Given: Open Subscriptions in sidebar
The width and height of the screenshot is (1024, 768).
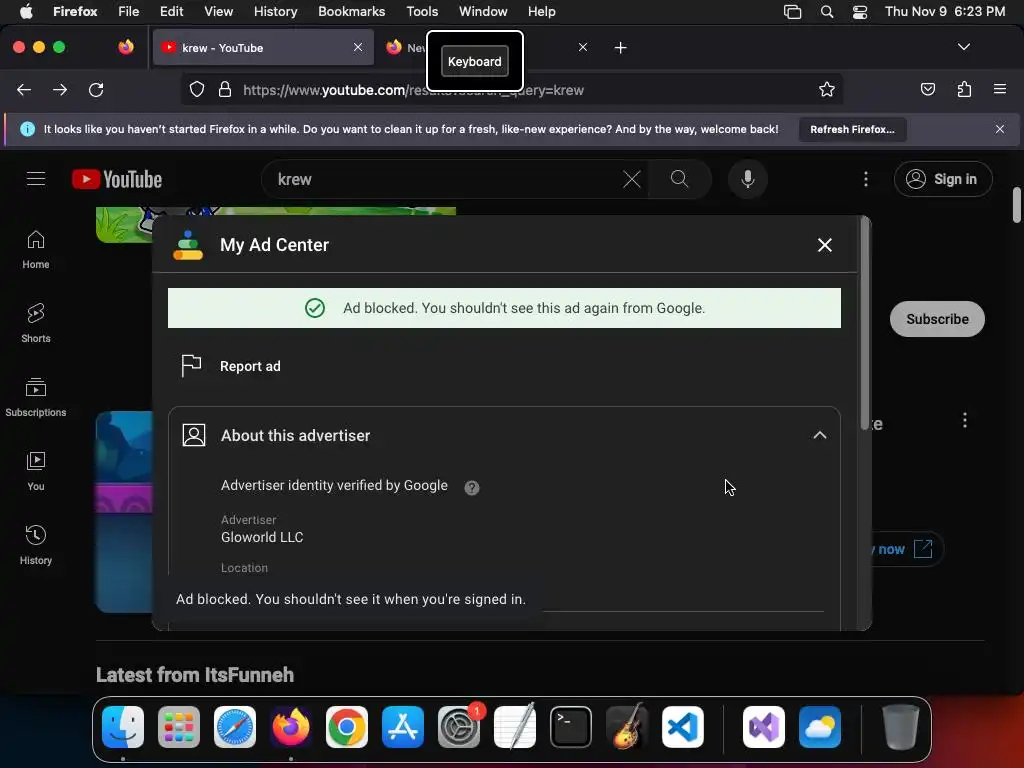Looking at the screenshot, I should coord(36,397).
